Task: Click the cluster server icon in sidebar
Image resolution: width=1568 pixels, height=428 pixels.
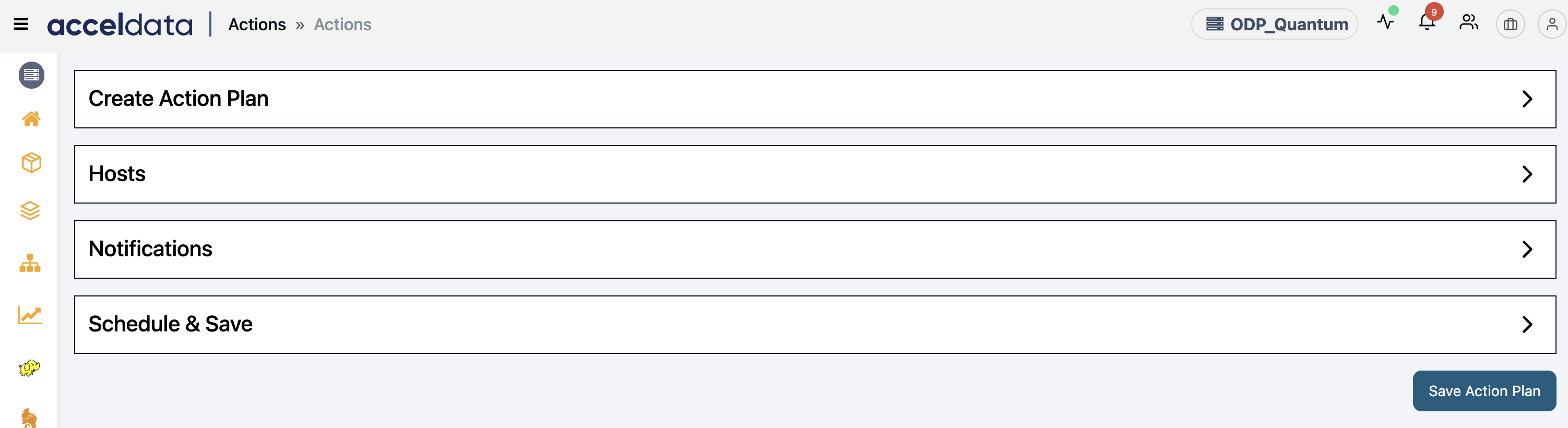Action: click(x=31, y=75)
